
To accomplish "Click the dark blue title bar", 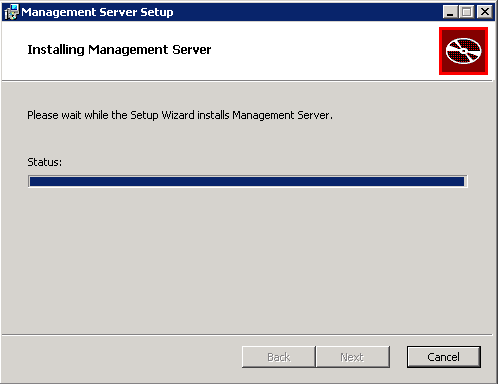I will pos(307,12).
